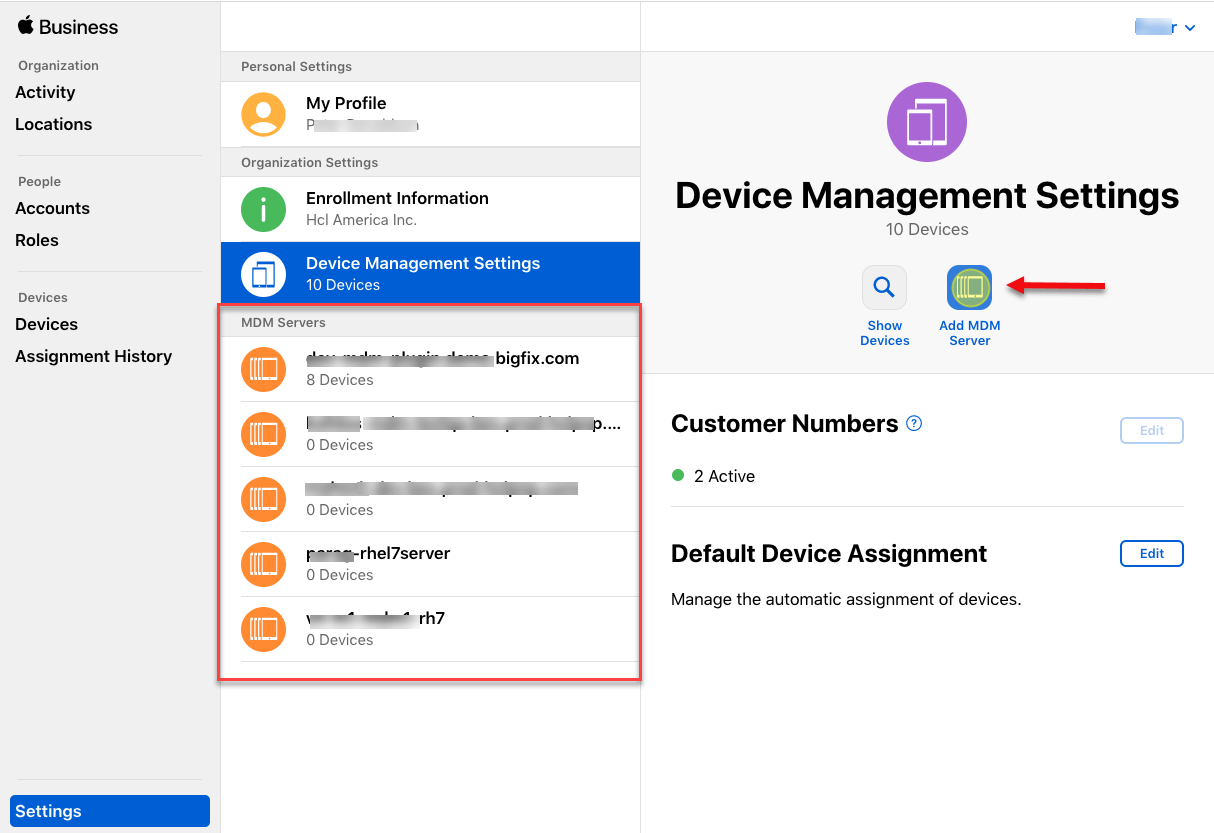This screenshot has width=1214, height=833.
Task: Open the user account dropdown chevron
Action: [1189, 29]
